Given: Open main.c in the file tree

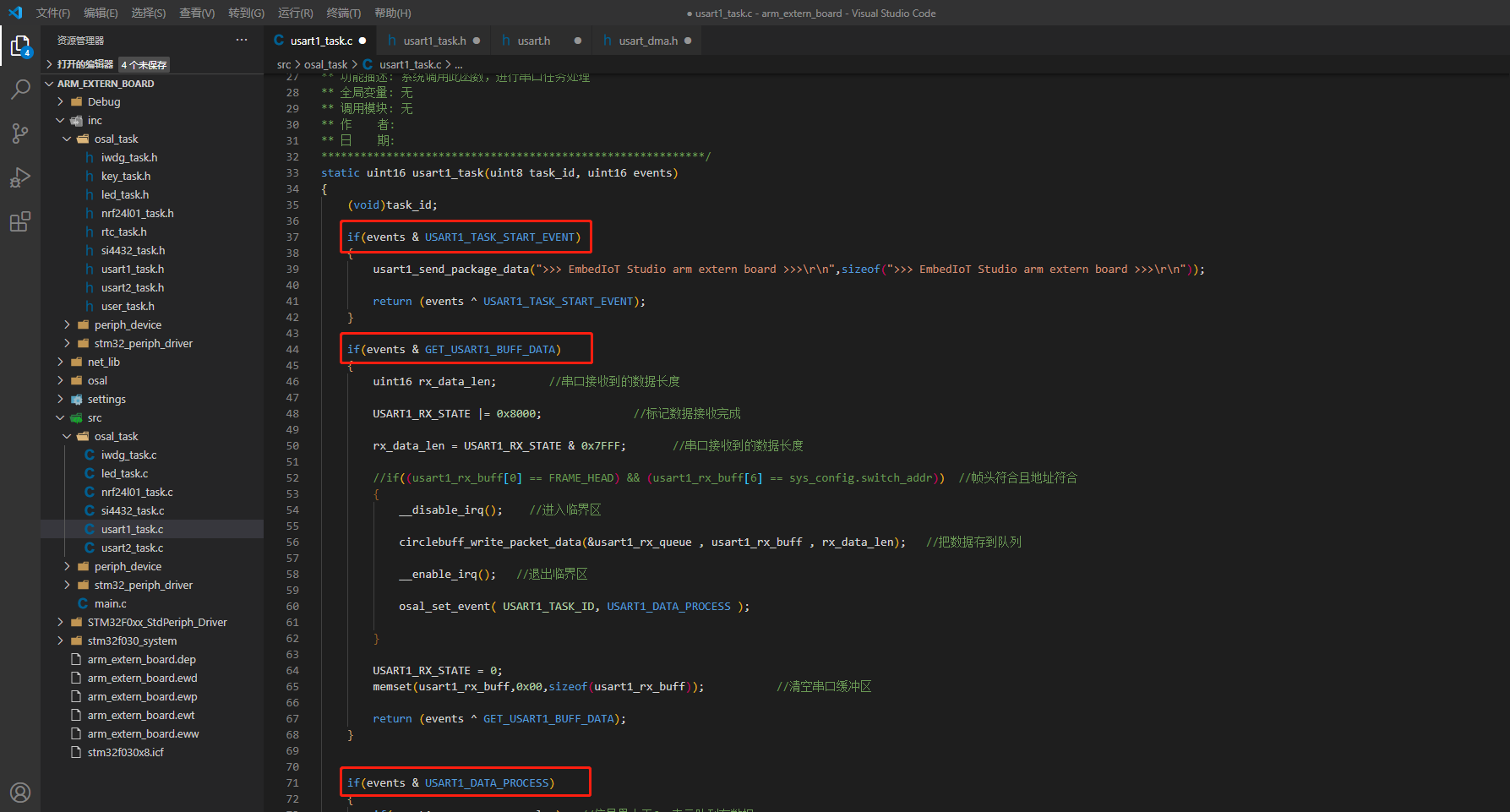Looking at the screenshot, I should tap(110, 604).
